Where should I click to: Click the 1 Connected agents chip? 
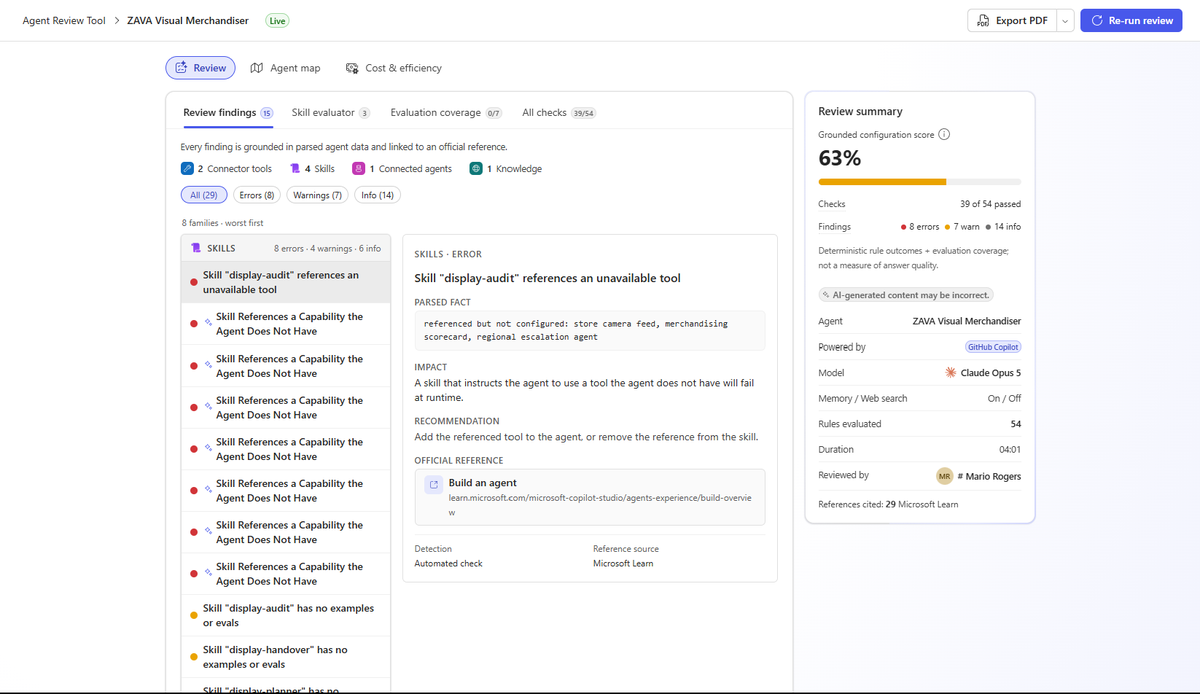coord(402,169)
